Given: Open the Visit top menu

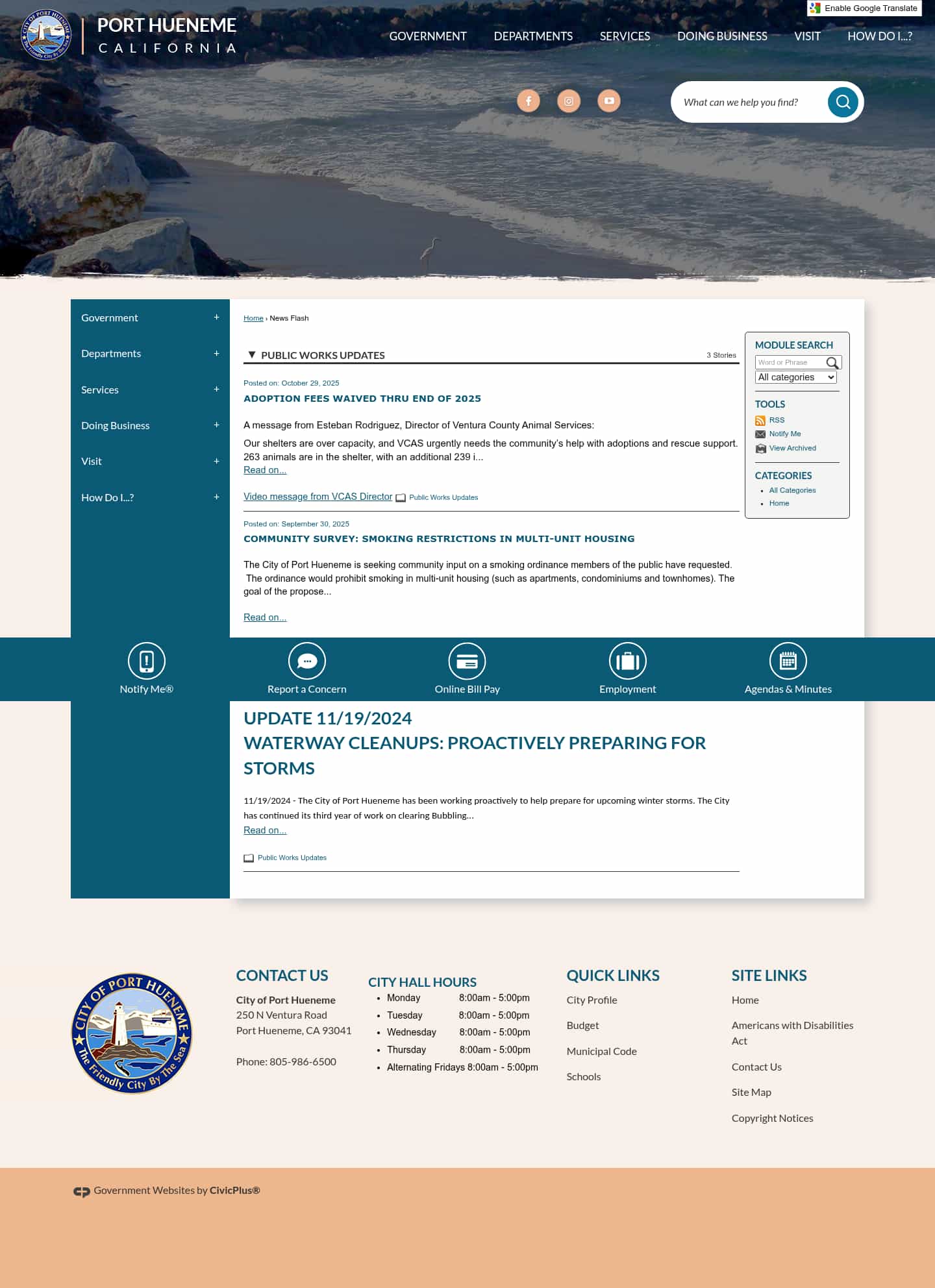Looking at the screenshot, I should click(807, 36).
